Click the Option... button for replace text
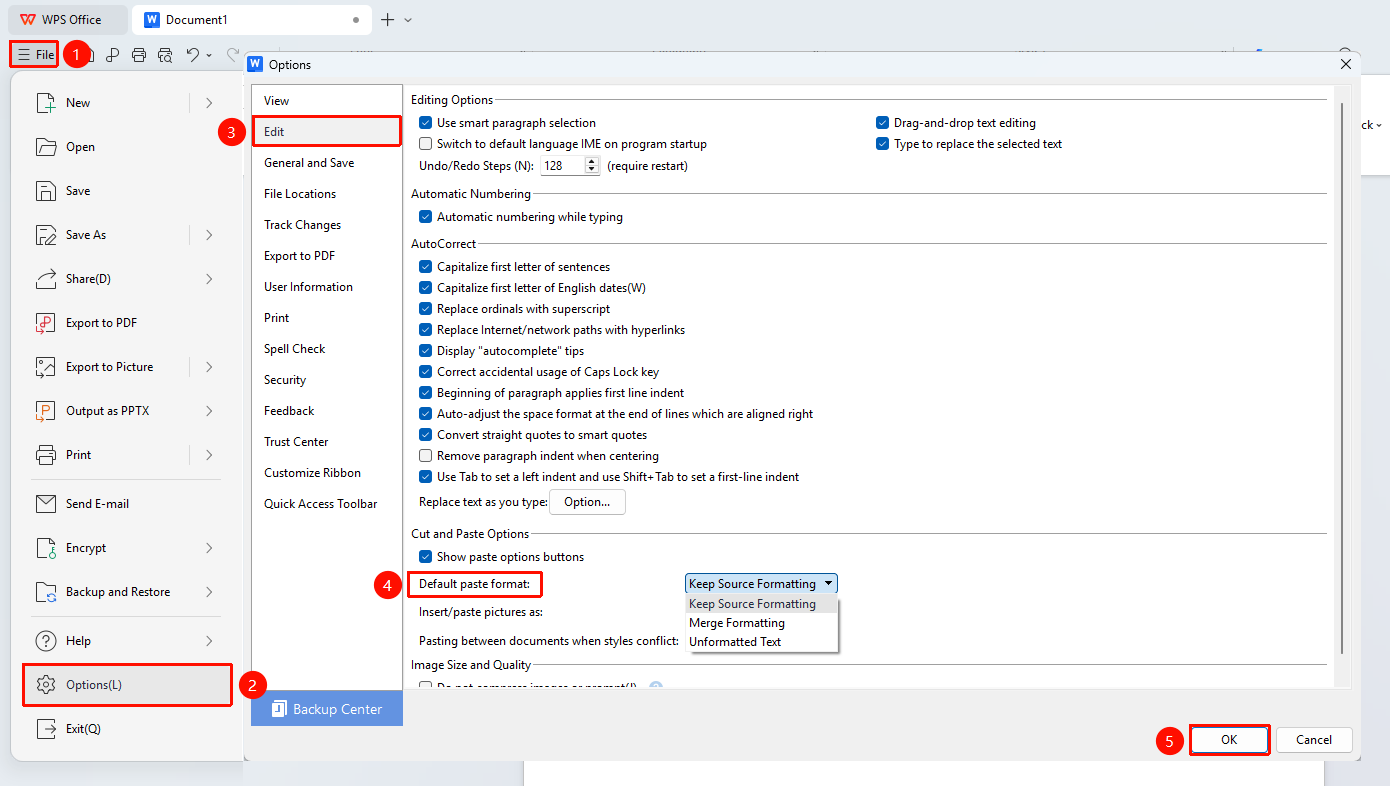This screenshot has height=786, width=1390. pyautogui.click(x=587, y=502)
